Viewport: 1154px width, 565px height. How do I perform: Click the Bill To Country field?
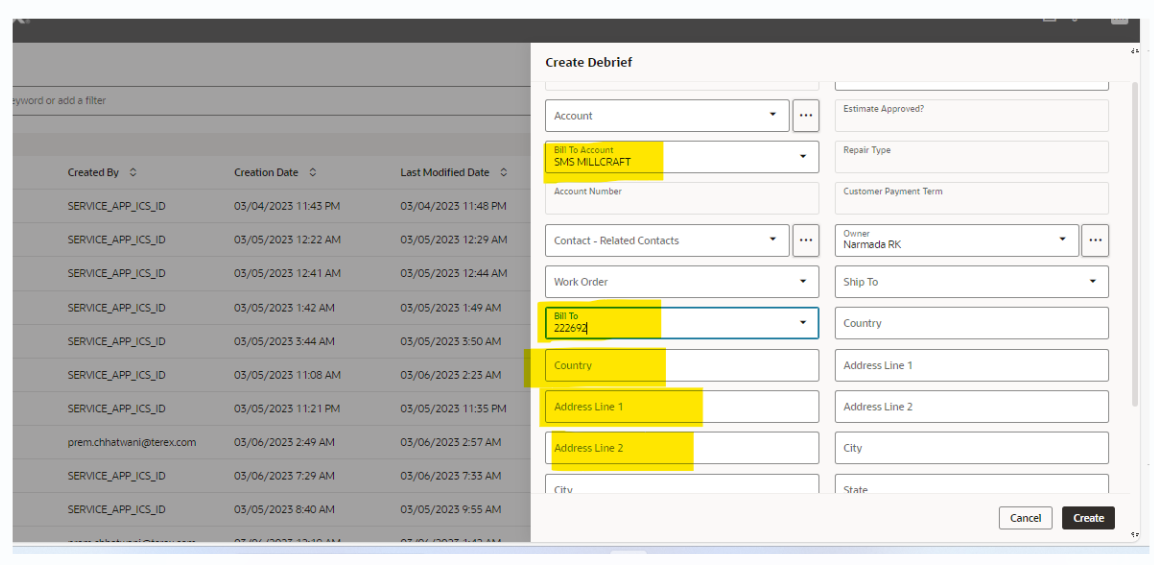point(682,365)
